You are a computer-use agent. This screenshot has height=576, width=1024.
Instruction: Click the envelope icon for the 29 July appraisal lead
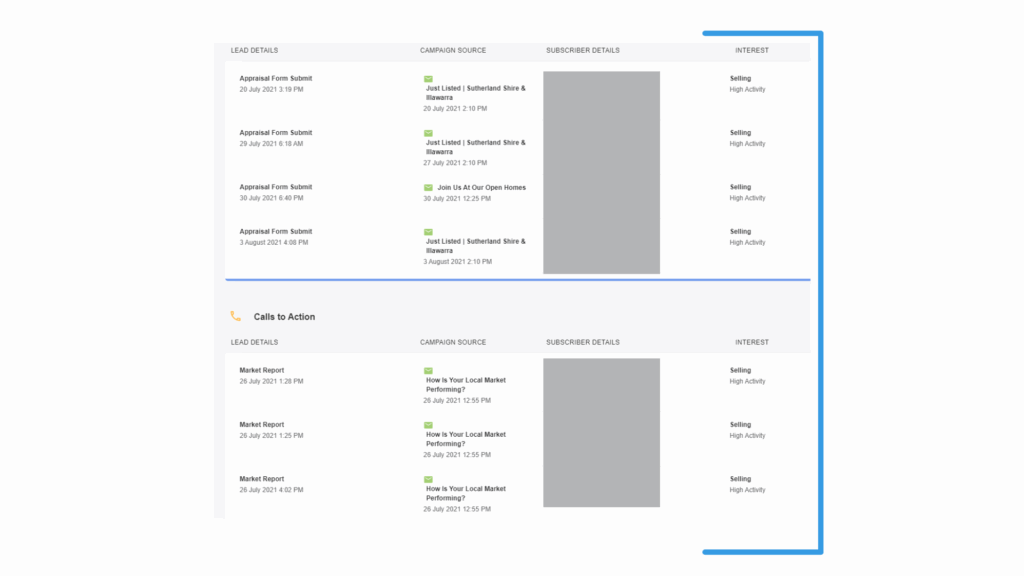tap(428, 133)
